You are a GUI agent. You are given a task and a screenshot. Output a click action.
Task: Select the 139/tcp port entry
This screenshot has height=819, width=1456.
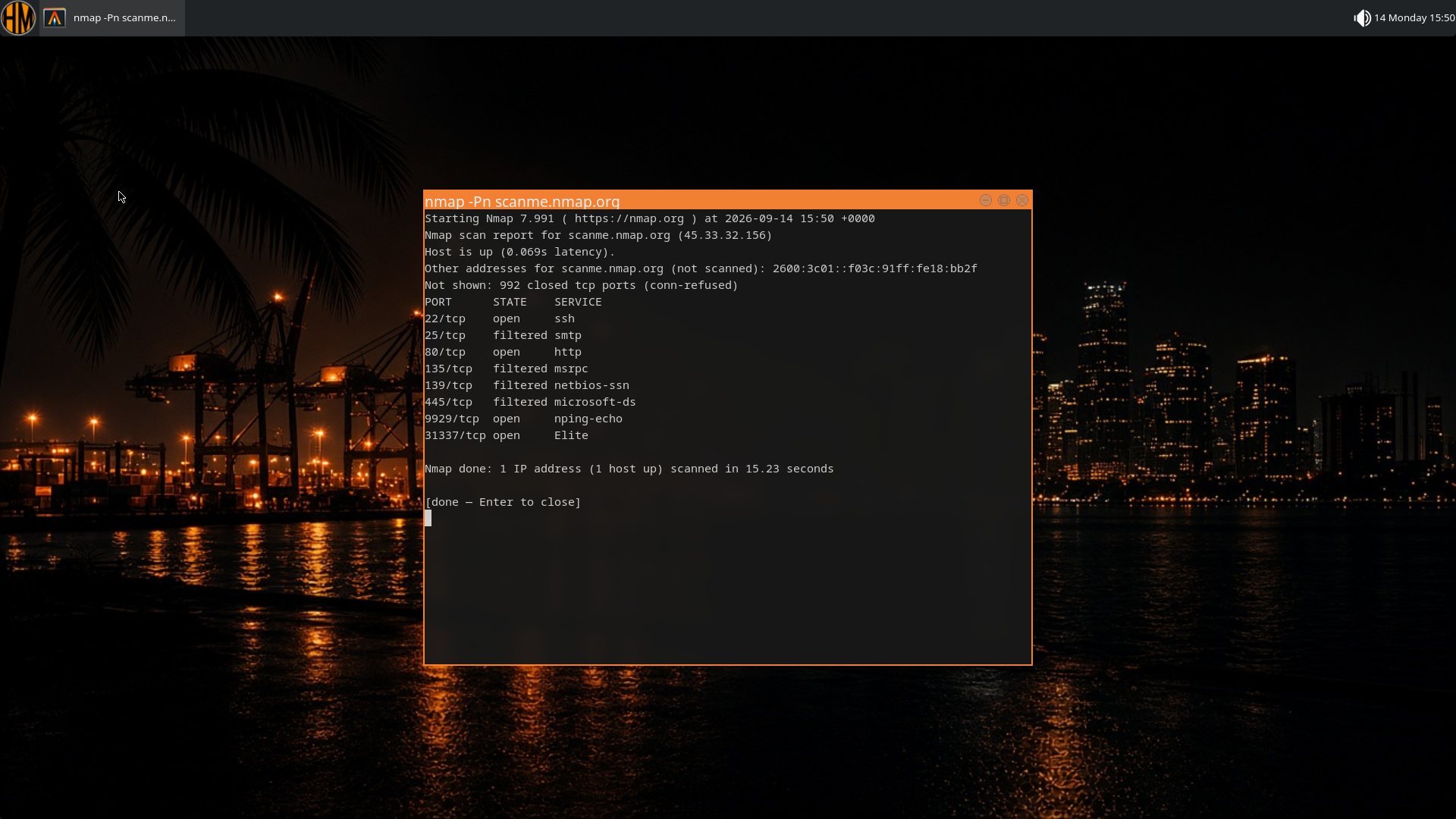pyautogui.click(x=448, y=385)
